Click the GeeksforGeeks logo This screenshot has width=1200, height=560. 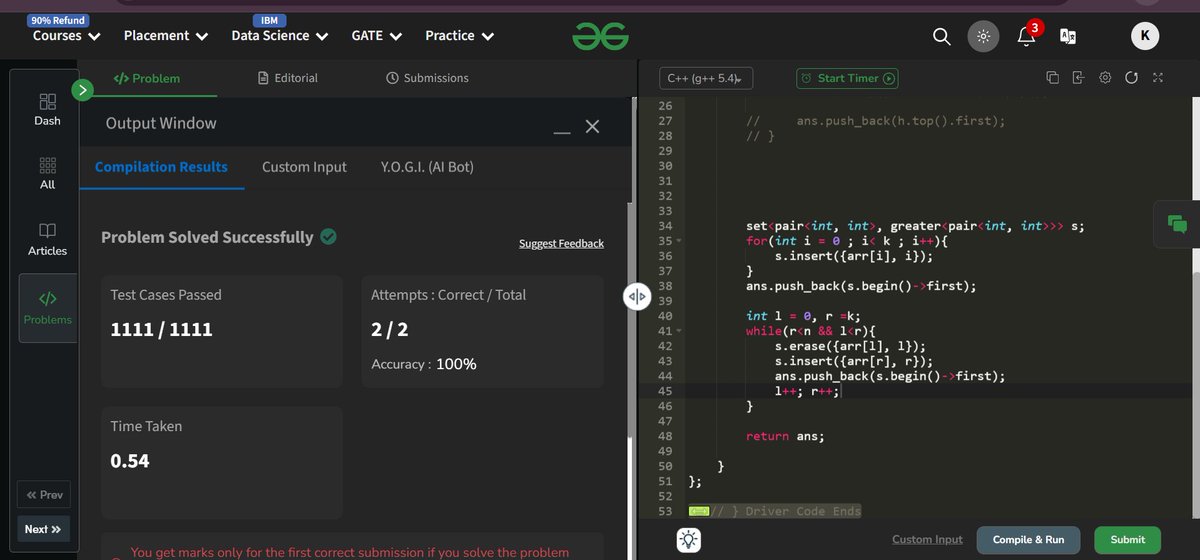600,36
